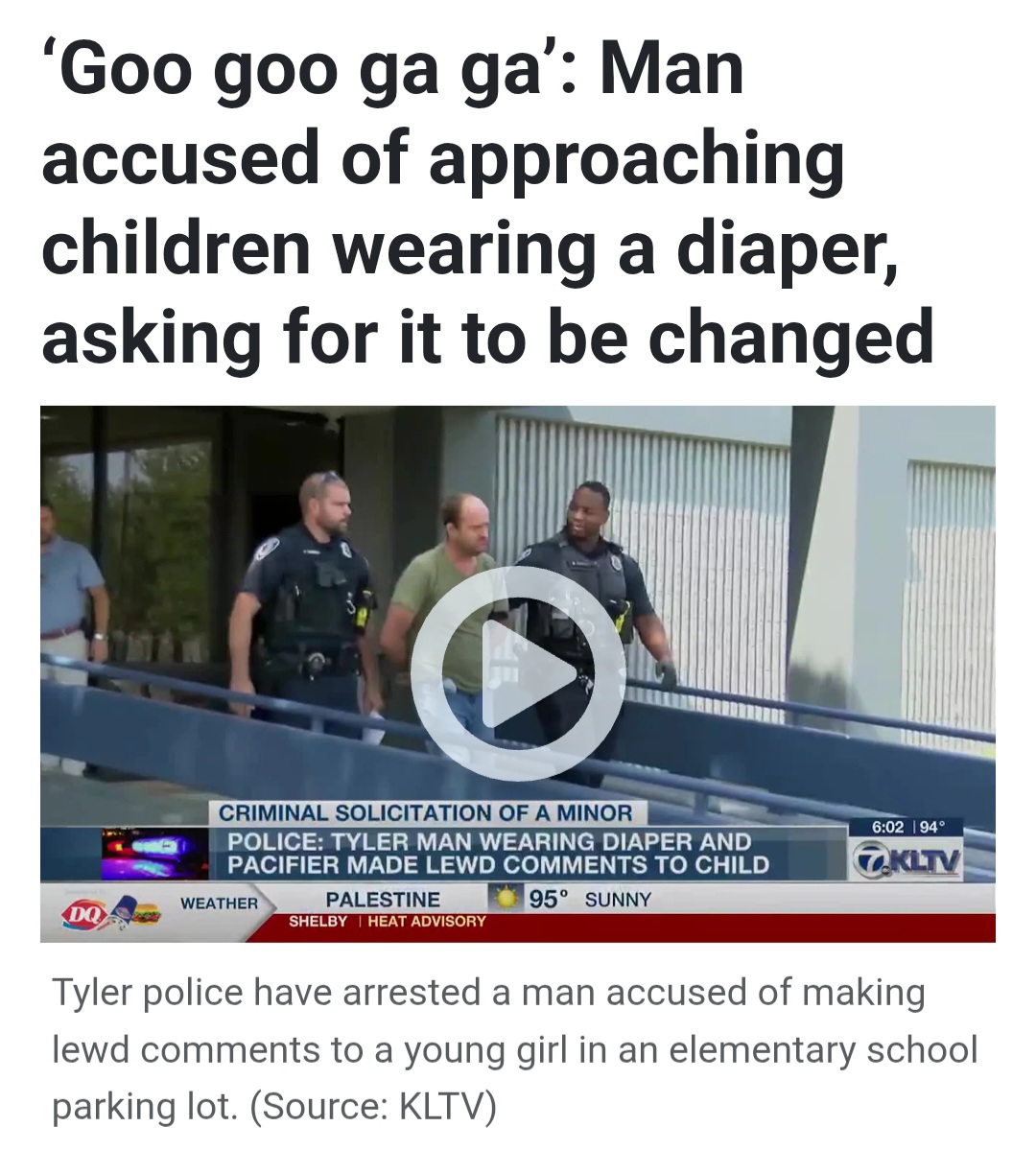Click the police lower-third headline text
Screen dimensions: 1036x1150
pyautogui.click(x=498, y=853)
